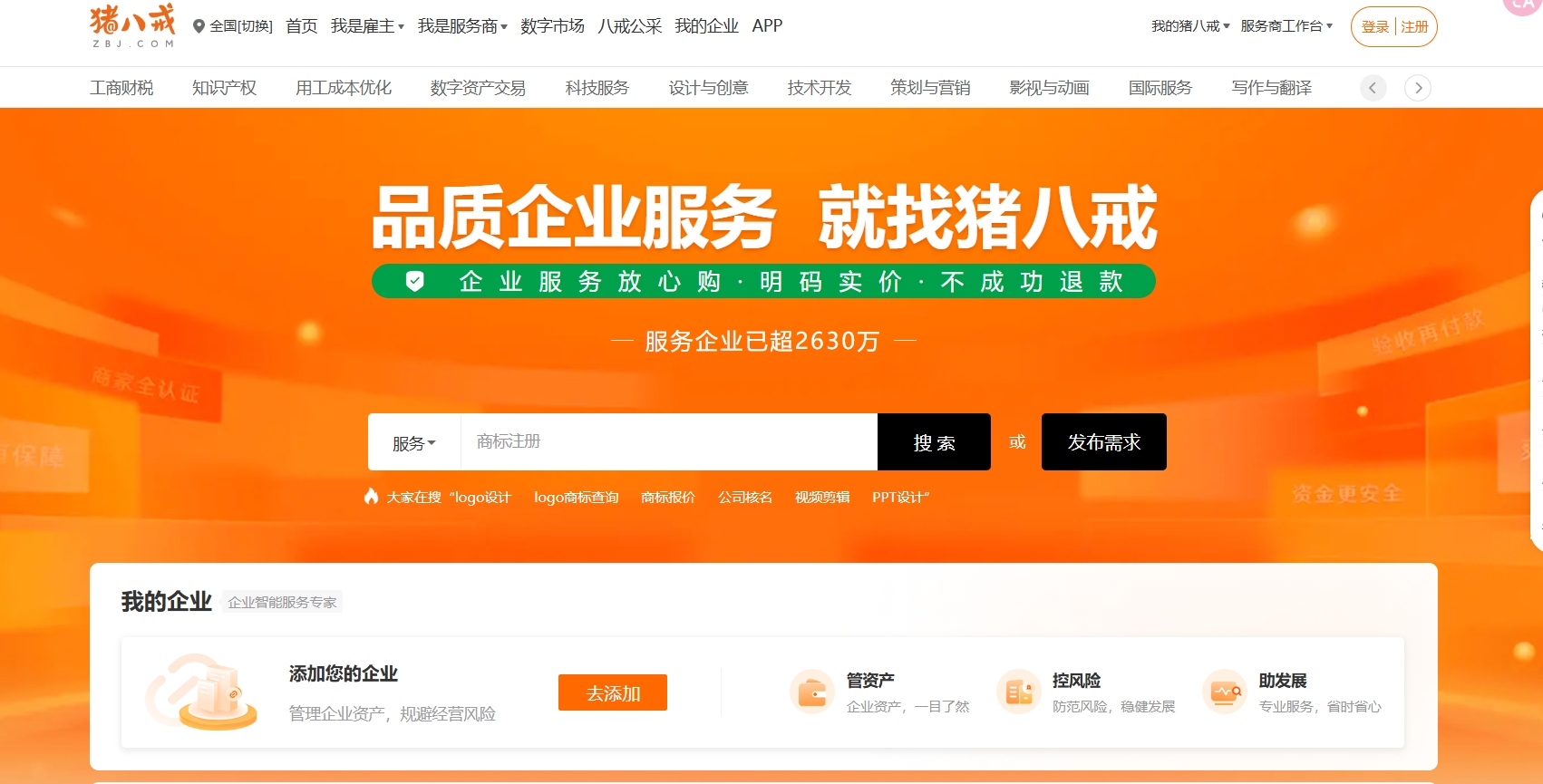
Task: Click the location pin icon beside 全国
Action: click(199, 26)
